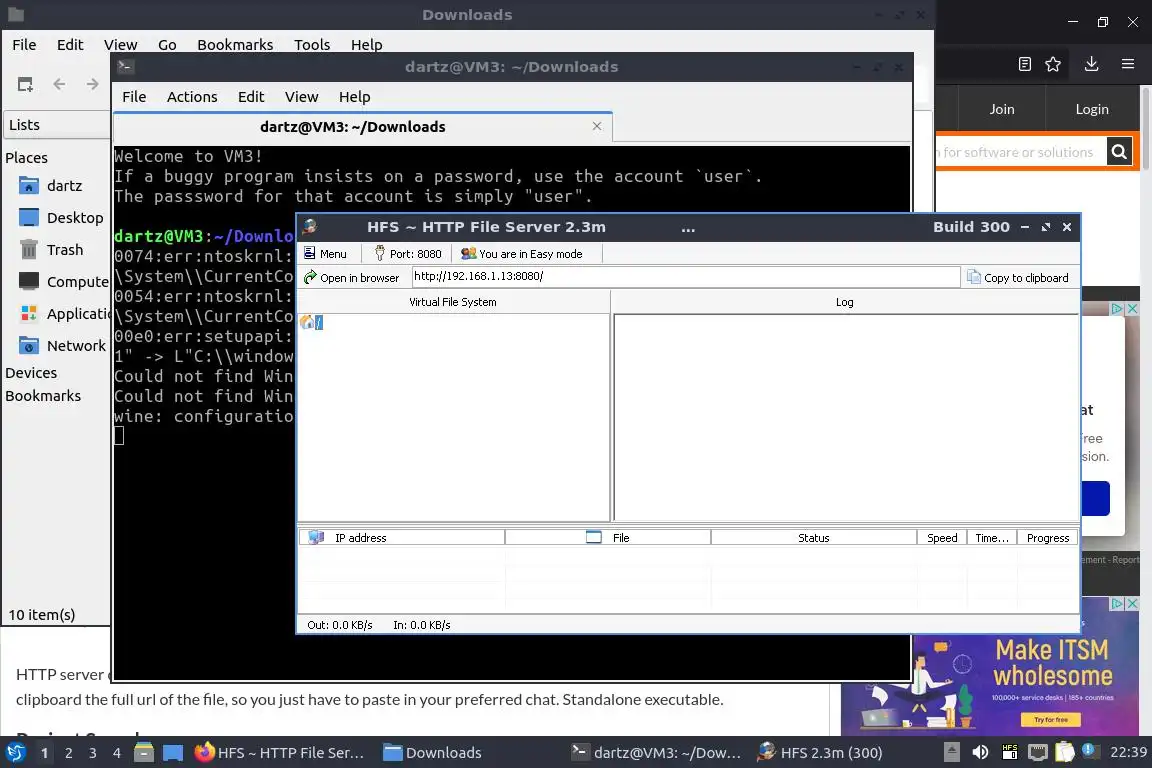Image resolution: width=1152 pixels, height=768 pixels.
Task: Toggle the 'You are in Easy mode' button
Action: coord(522,254)
